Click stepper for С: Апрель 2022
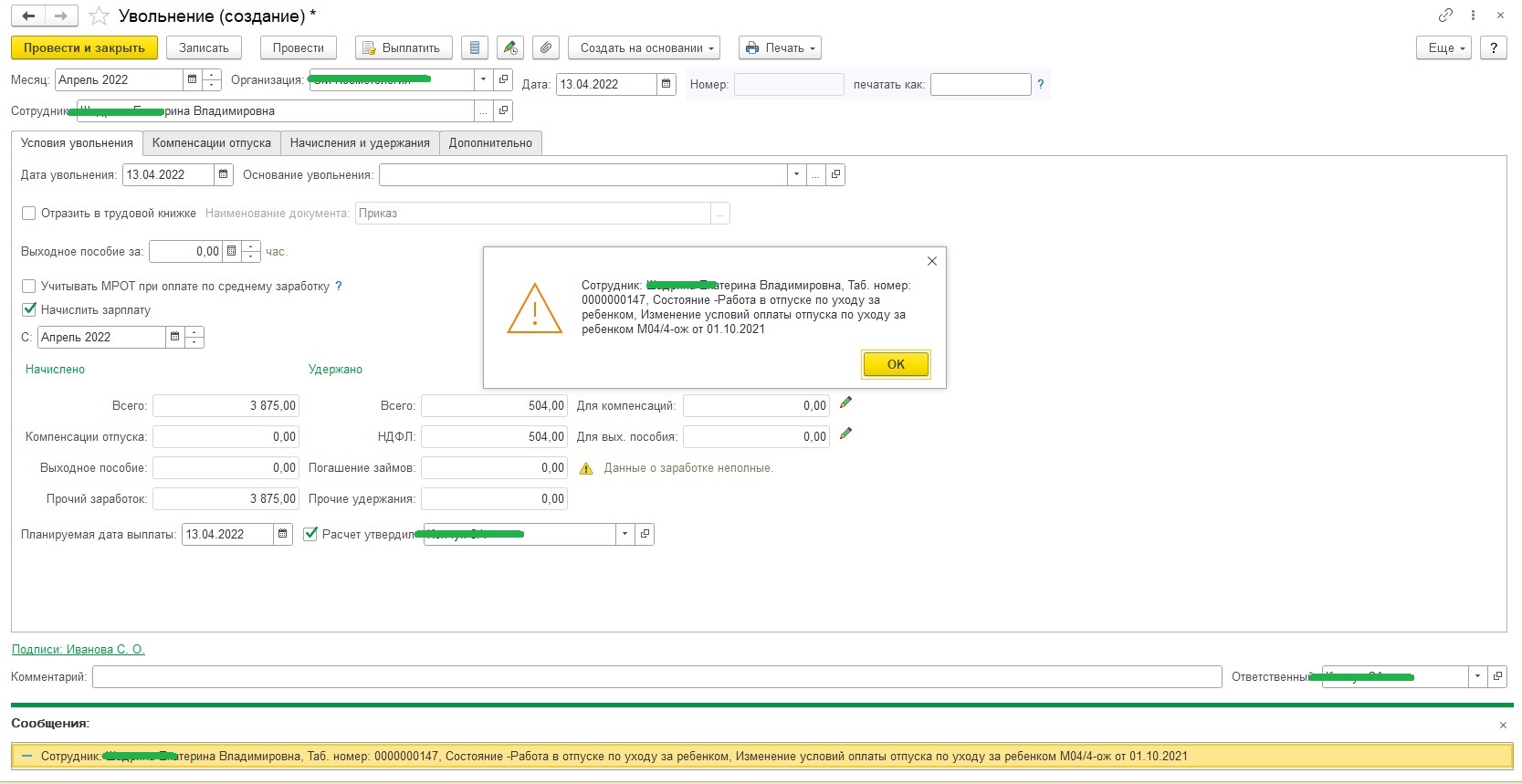Image resolution: width=1522 pixels, height=784 pixels. [x=194, y=337]
